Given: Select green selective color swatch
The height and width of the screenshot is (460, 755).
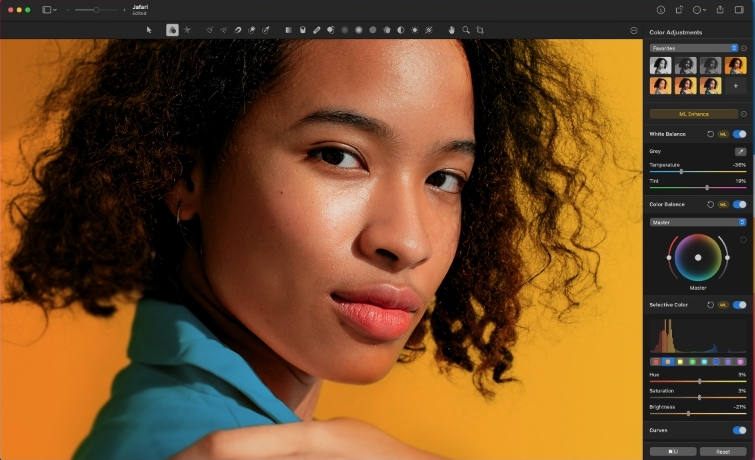Looking at the screenshot, I should click(x=692, y=362).
